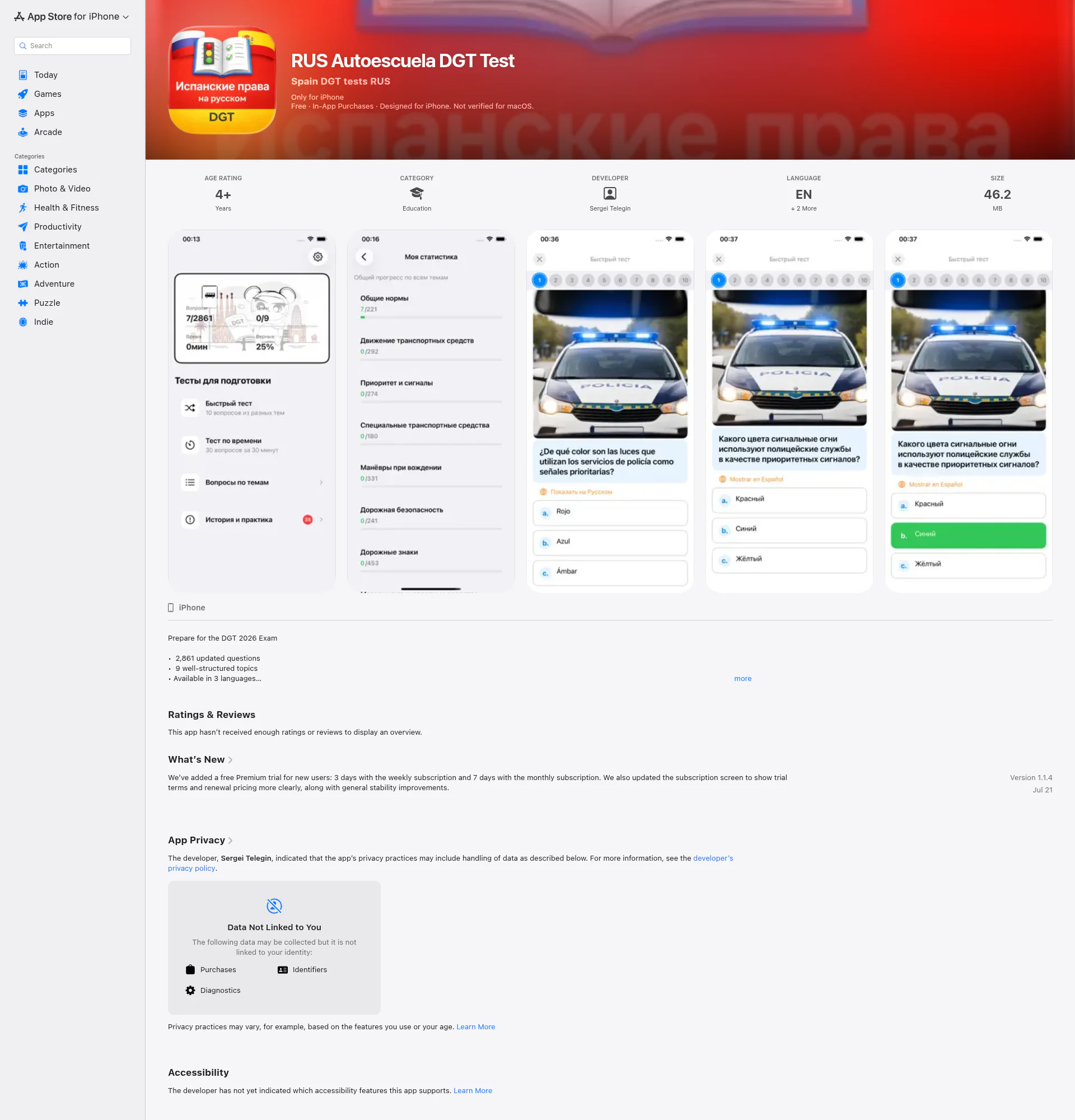Click the Identifiers card icon
The image size is (1075, 1120).
pos(283,970)
